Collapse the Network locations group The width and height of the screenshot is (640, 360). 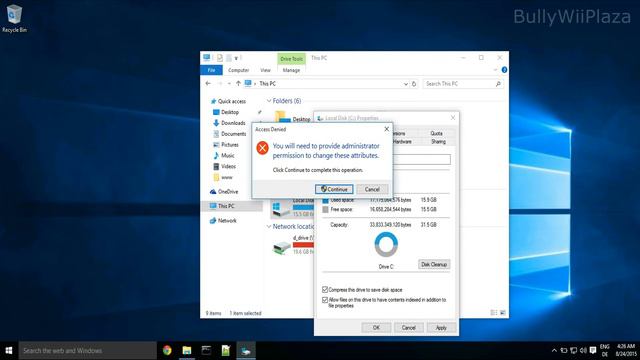tap(269, 227)
